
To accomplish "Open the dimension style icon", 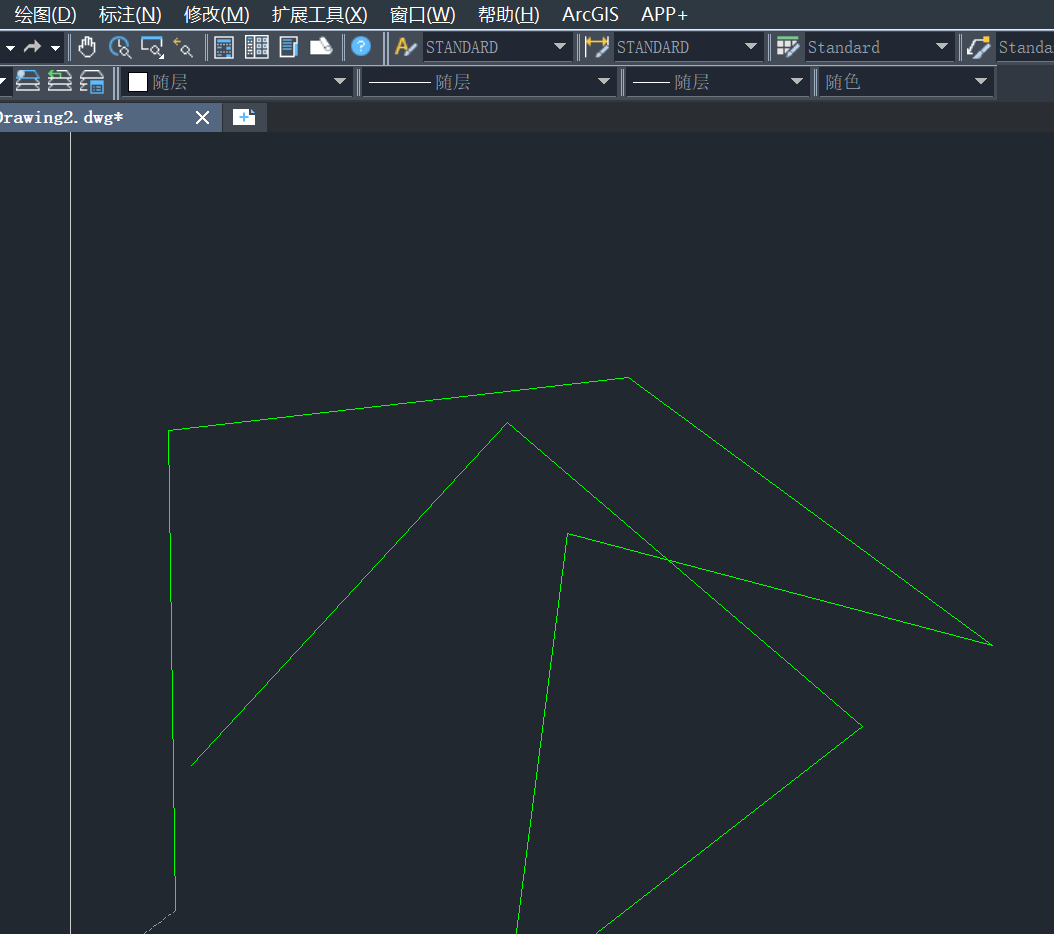I will pyautogui.click(x=597, y=47).
